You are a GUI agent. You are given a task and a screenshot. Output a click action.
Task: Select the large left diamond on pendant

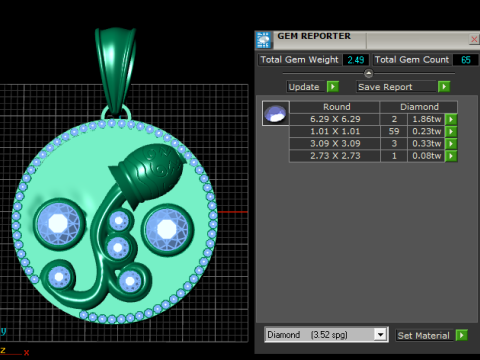point(59,224)
